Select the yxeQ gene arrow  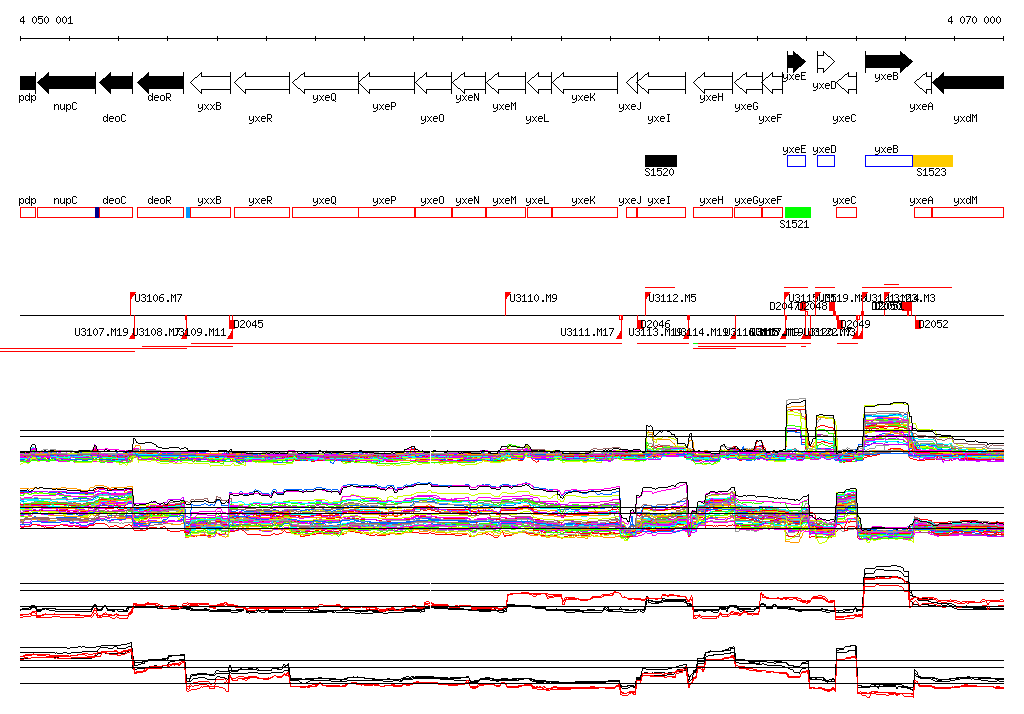tap(325, 83)
